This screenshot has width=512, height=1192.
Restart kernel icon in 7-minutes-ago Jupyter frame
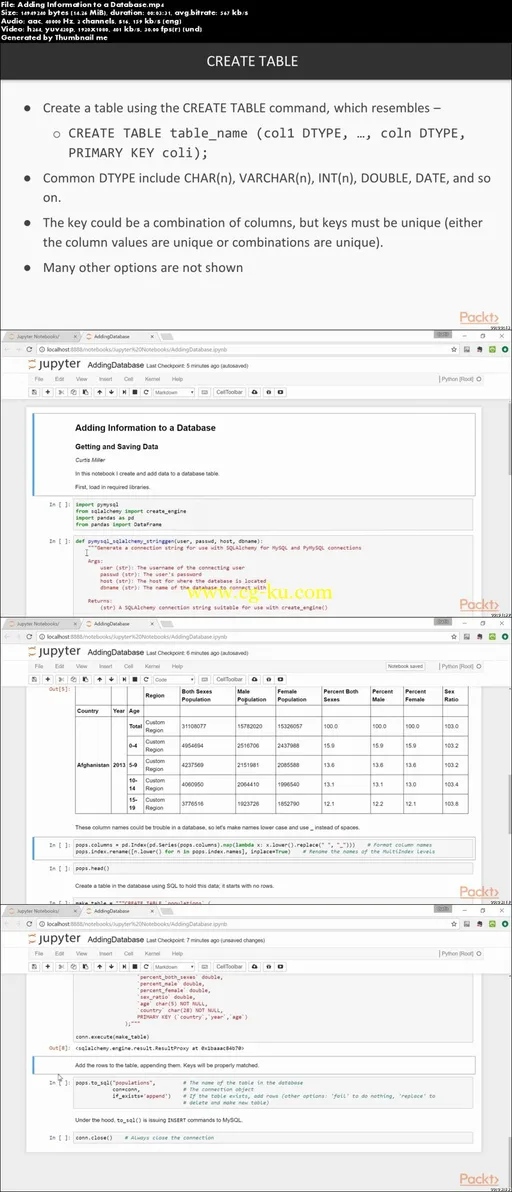(x=146, y=965)
